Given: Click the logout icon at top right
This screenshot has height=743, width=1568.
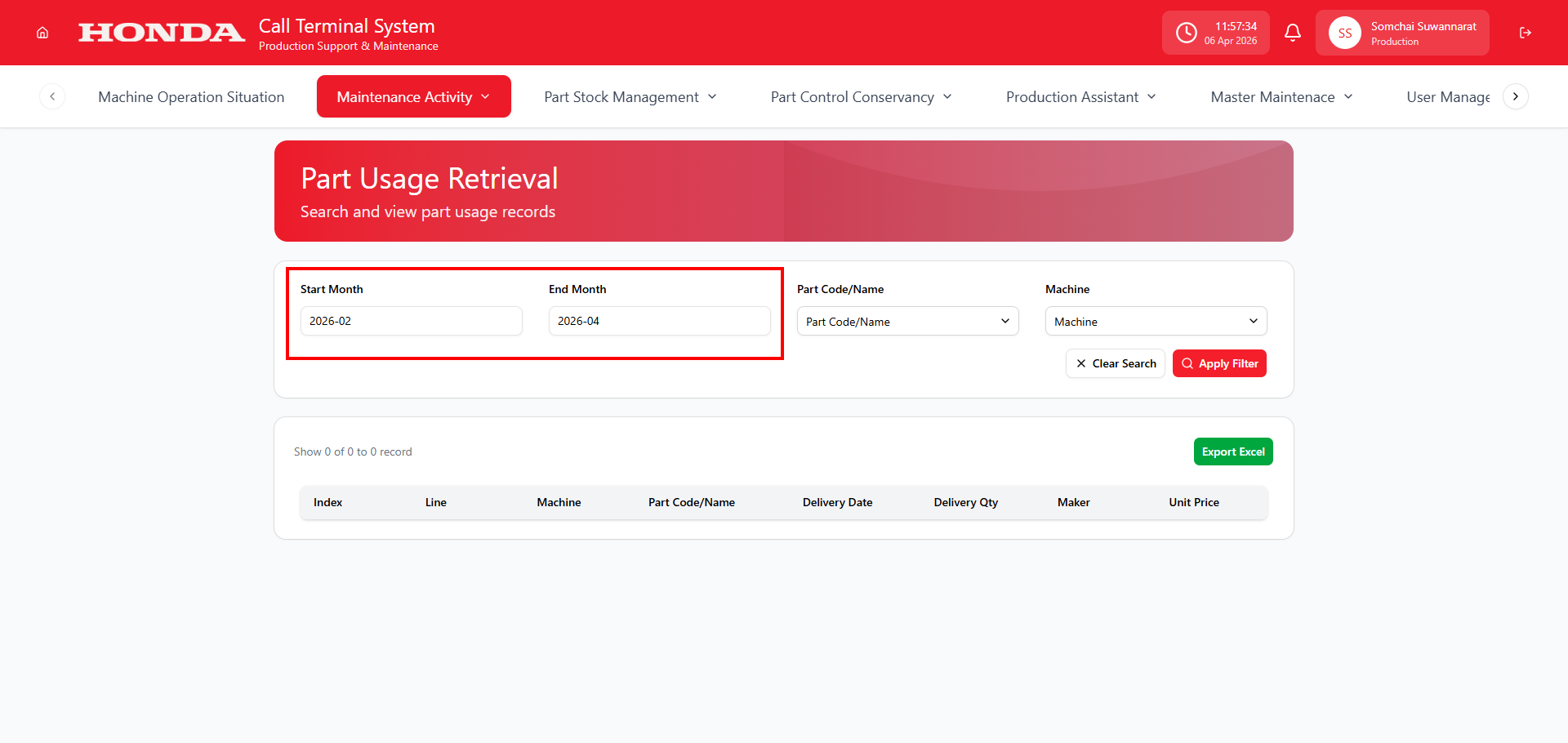Looking at the screenshot, I should pos(1525,33).
